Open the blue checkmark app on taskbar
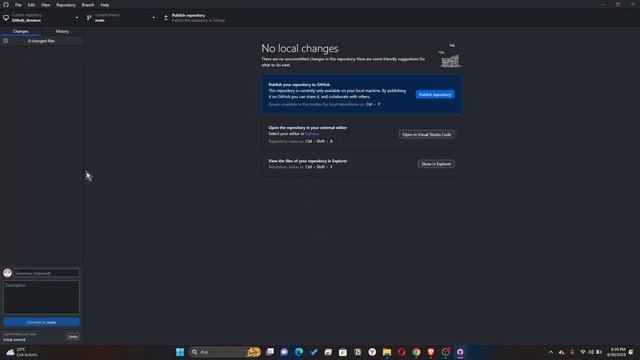Image resolution: width=640 pixels, height=360 pixels. coord(313,352)
